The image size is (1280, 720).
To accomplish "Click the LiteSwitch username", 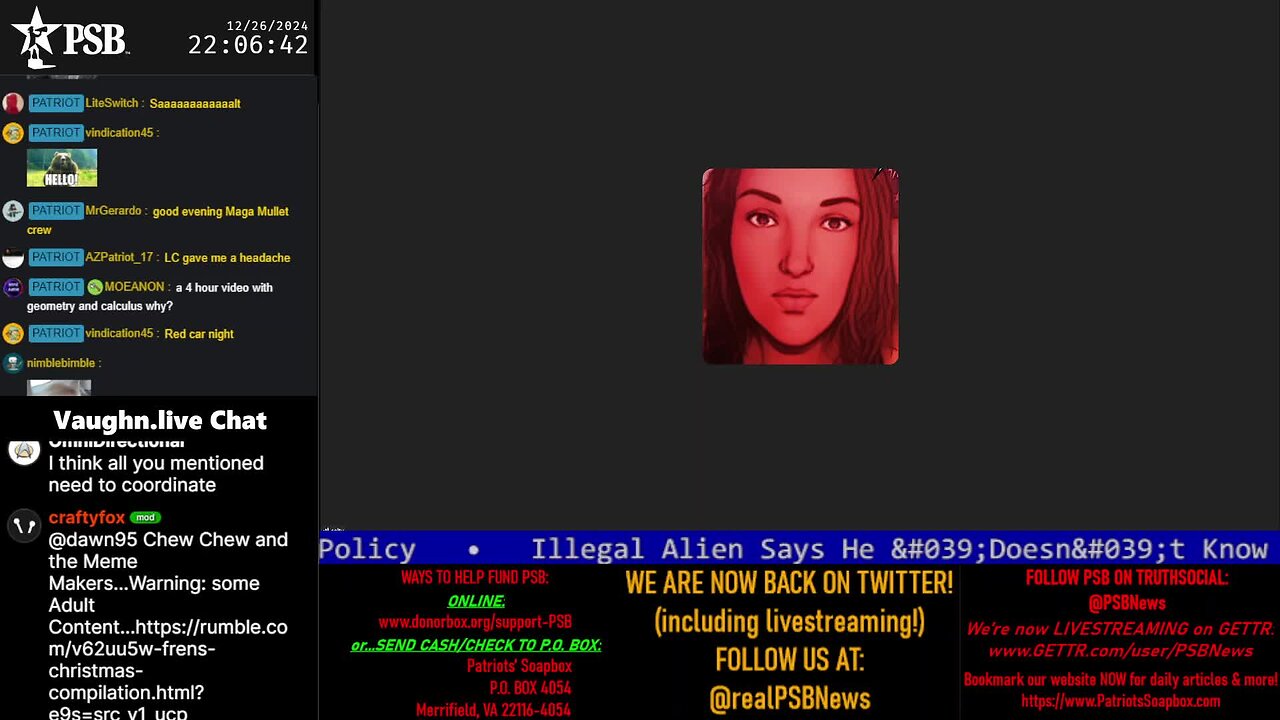I will point(112,103).
